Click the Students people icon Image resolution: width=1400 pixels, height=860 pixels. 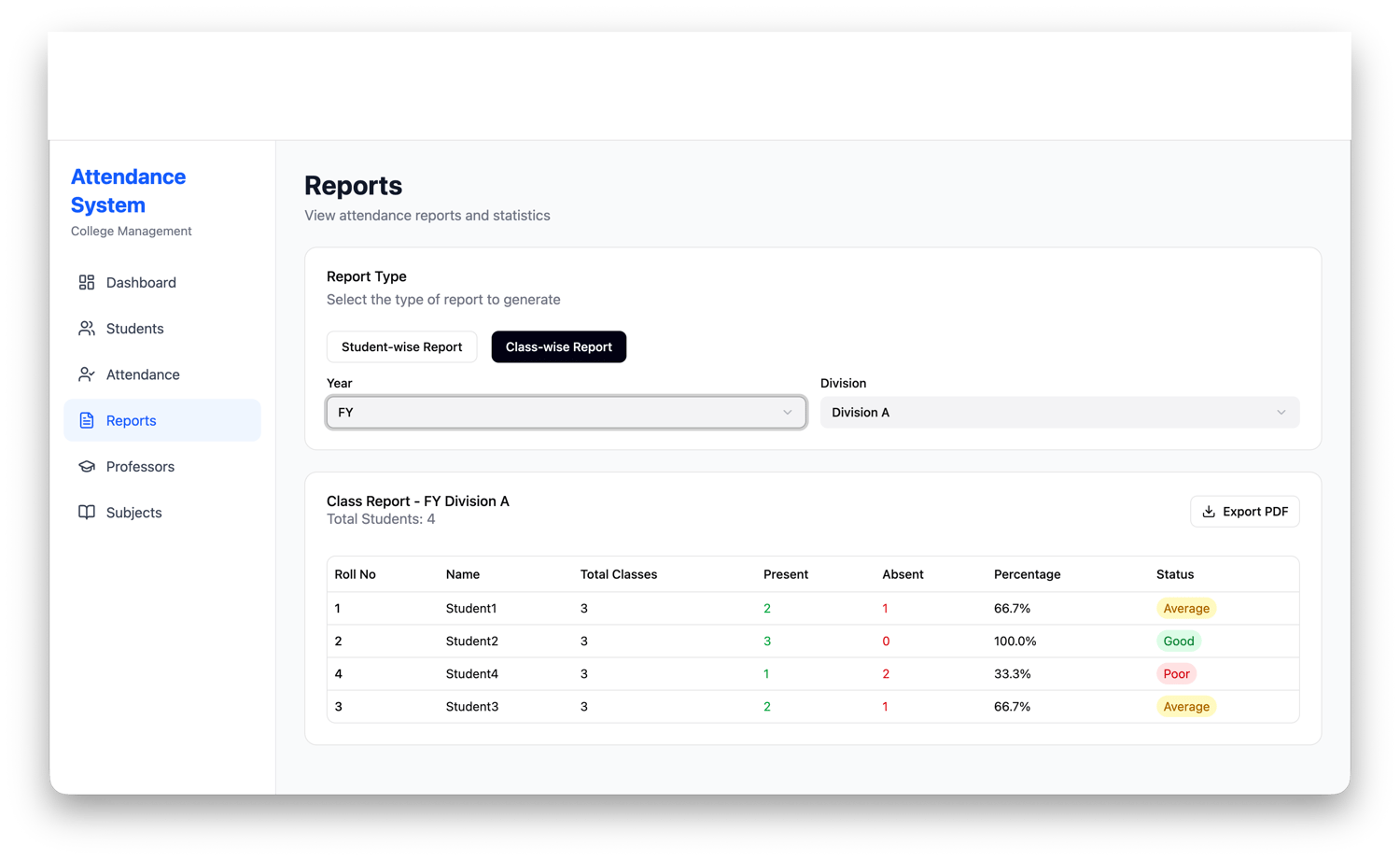click(87, 329)
